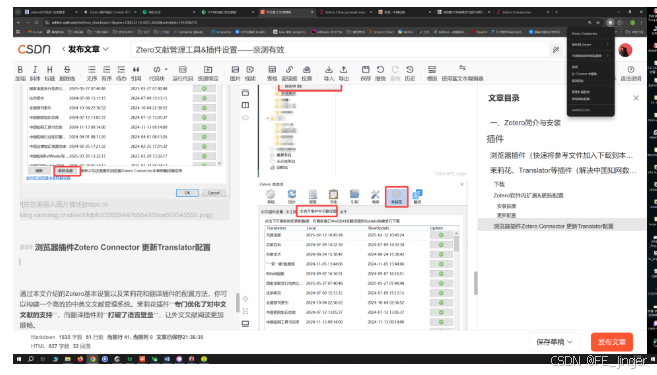657x375 pixels.
Task: Open the user avatar menu
Action: [625, 50]
